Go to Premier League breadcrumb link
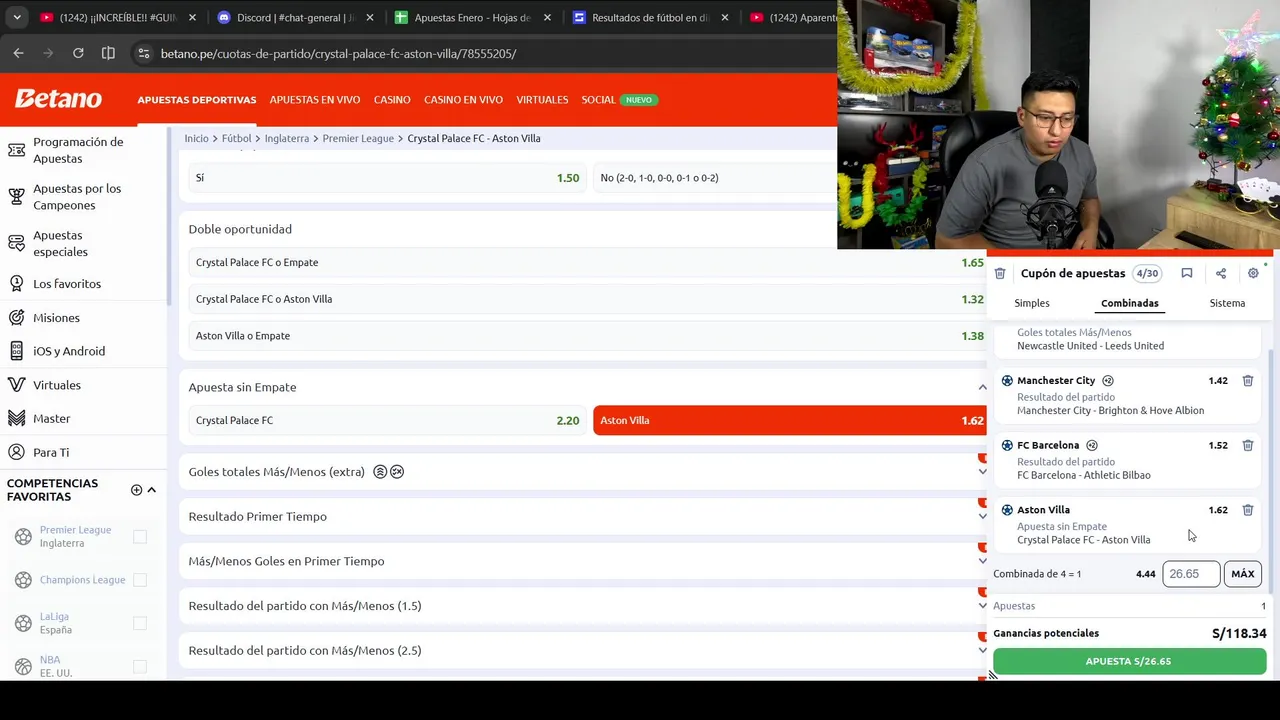The image size is (1280, 720). pyautogui.click(x=358, y=138)
